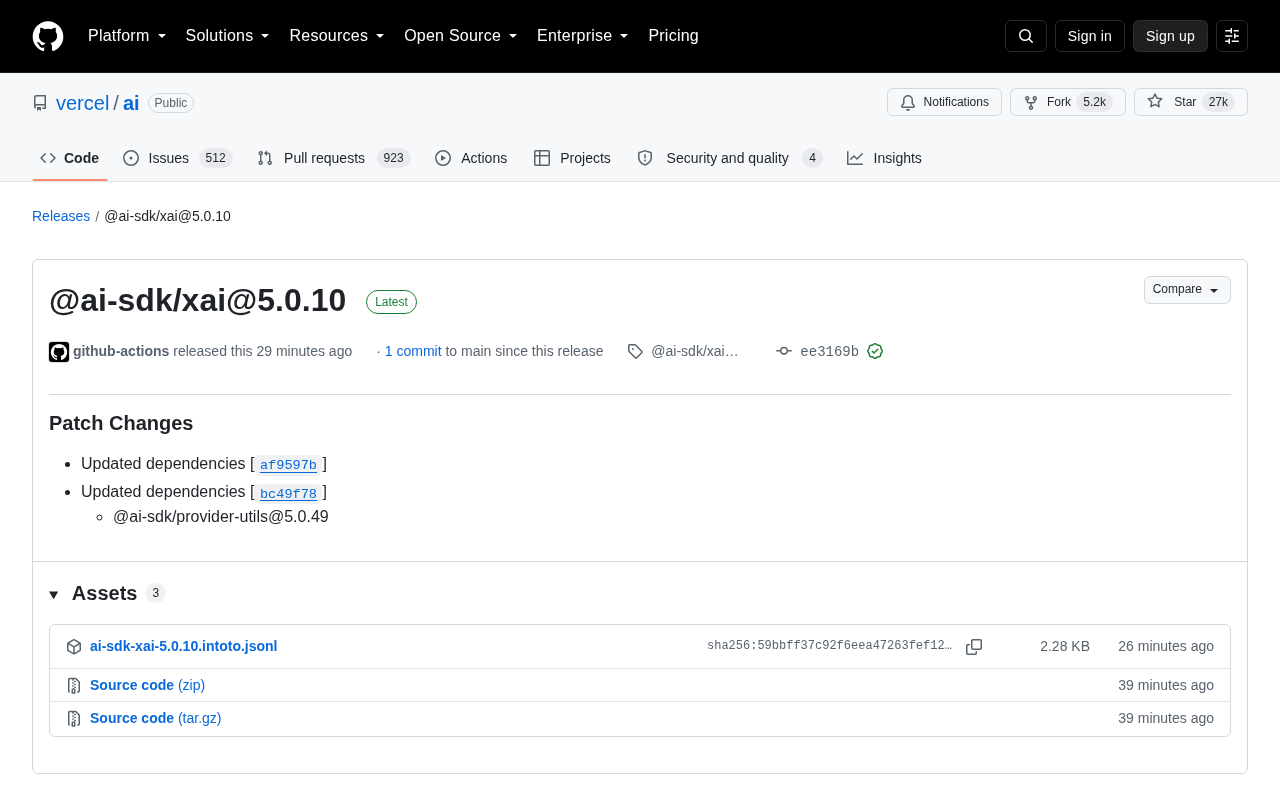Image resolution: width=1280 pixels, height=800 pixels.
Task: Click the github-actions avatar icon
Action: (x=59, y=352)
